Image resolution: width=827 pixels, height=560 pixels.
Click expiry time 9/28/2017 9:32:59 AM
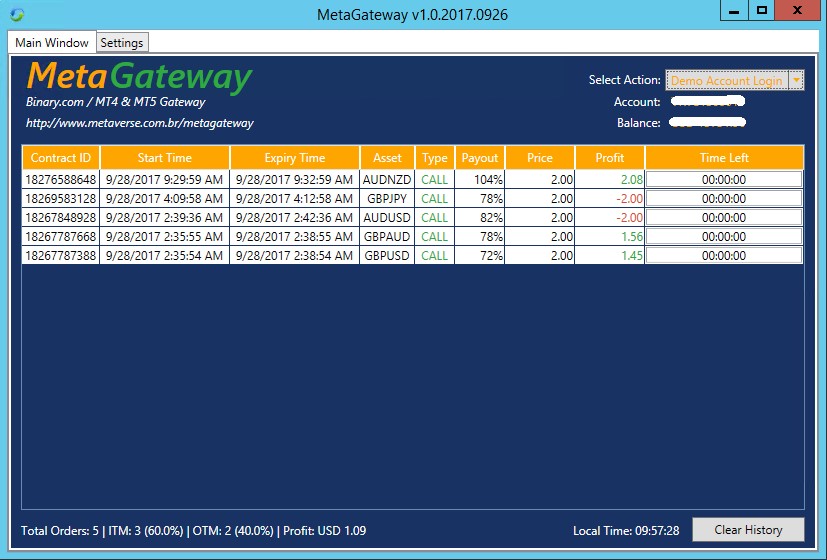(x=294, y=180)
